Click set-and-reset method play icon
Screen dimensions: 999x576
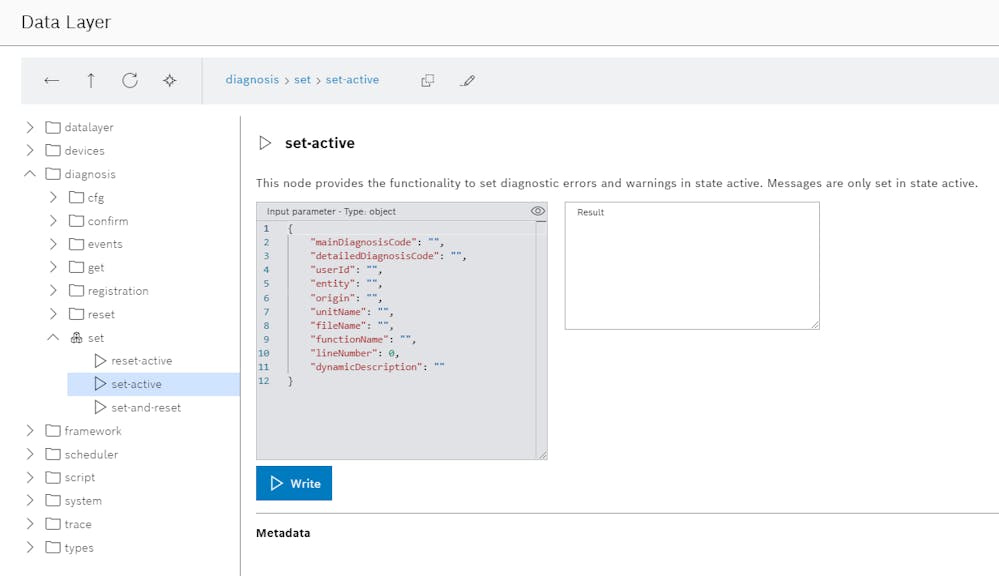(100, 407)
